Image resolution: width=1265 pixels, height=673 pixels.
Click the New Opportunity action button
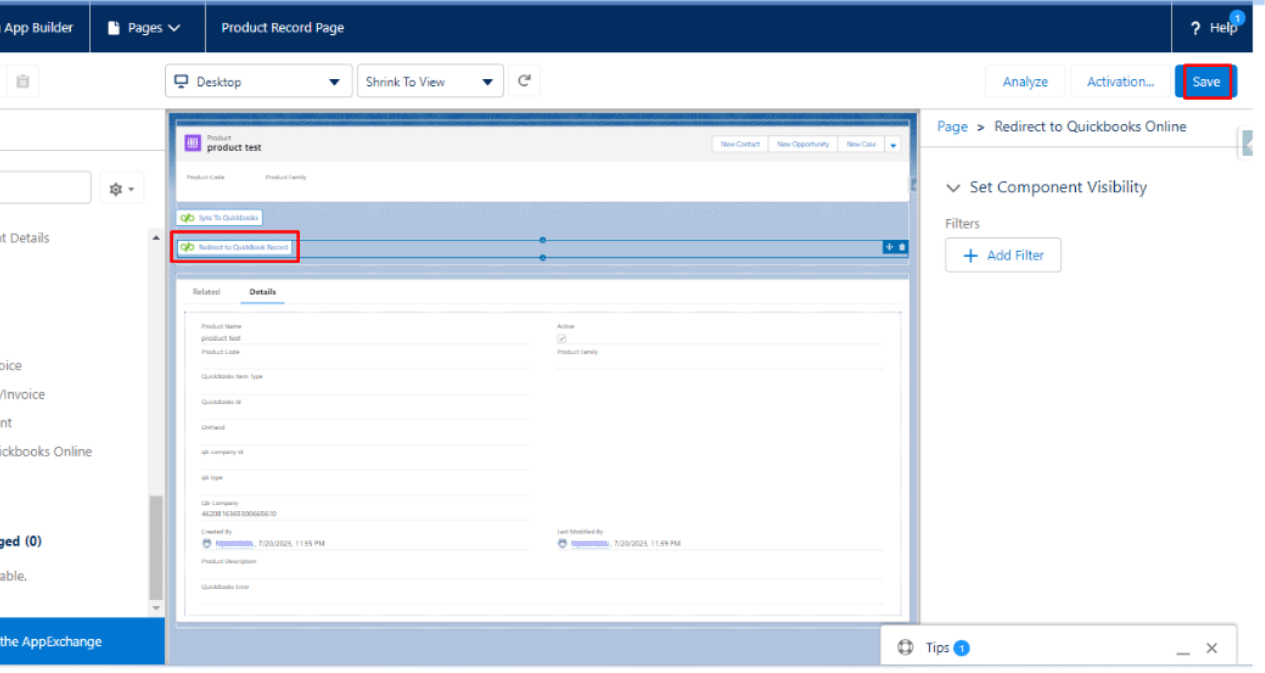(x=803, y=144)
